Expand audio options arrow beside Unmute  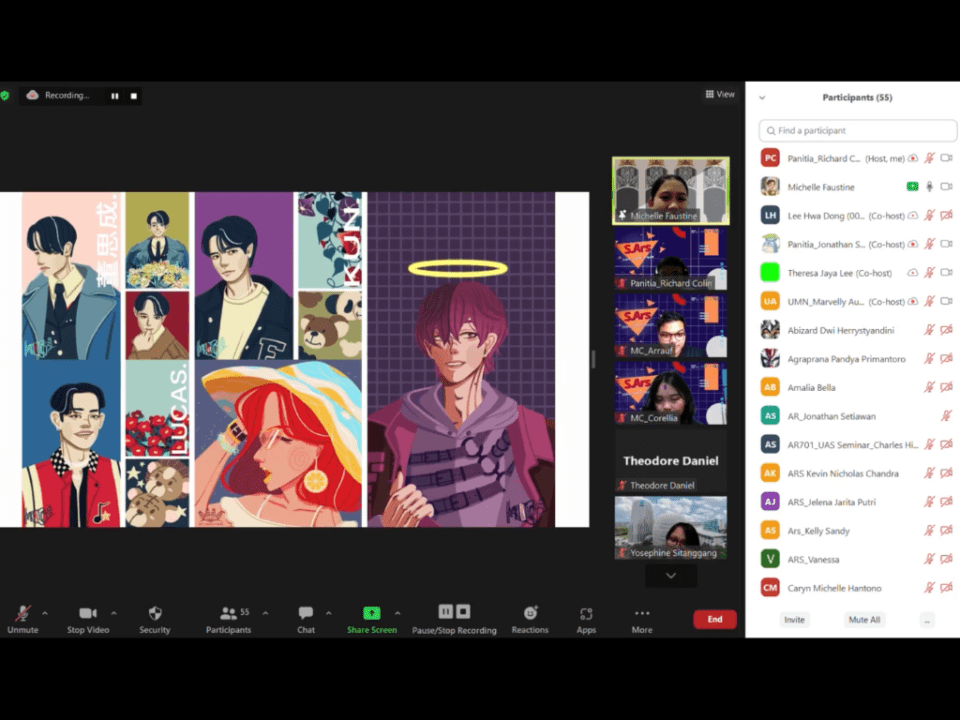click(x=44, y=613)
